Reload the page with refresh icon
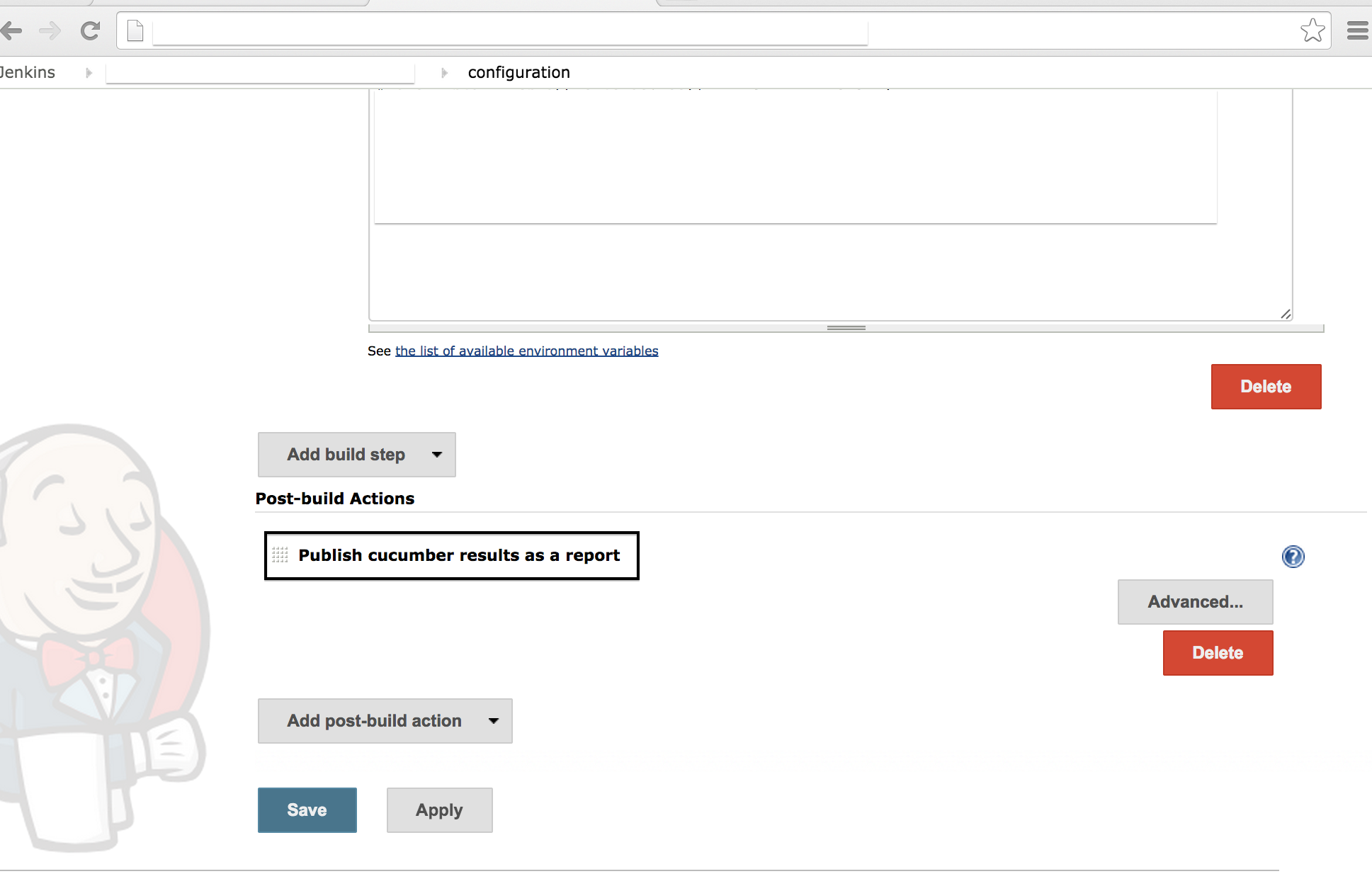Image resolution: width=1372 pixels, height=886 pixels. click(x=90, y=30)
